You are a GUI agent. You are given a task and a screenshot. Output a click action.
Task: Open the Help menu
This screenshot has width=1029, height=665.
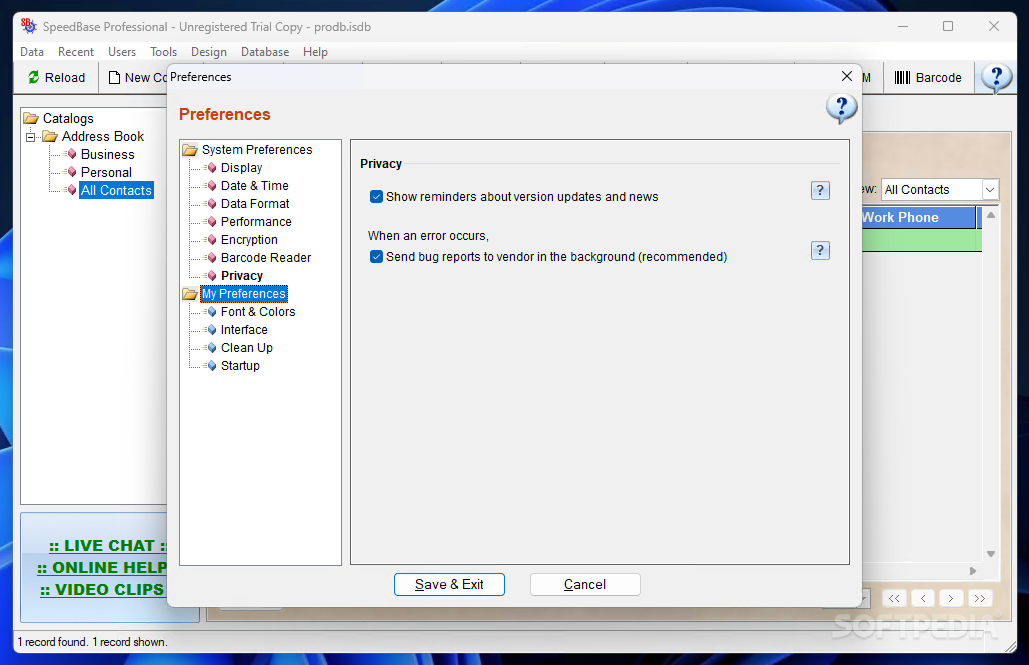[315, 52]
